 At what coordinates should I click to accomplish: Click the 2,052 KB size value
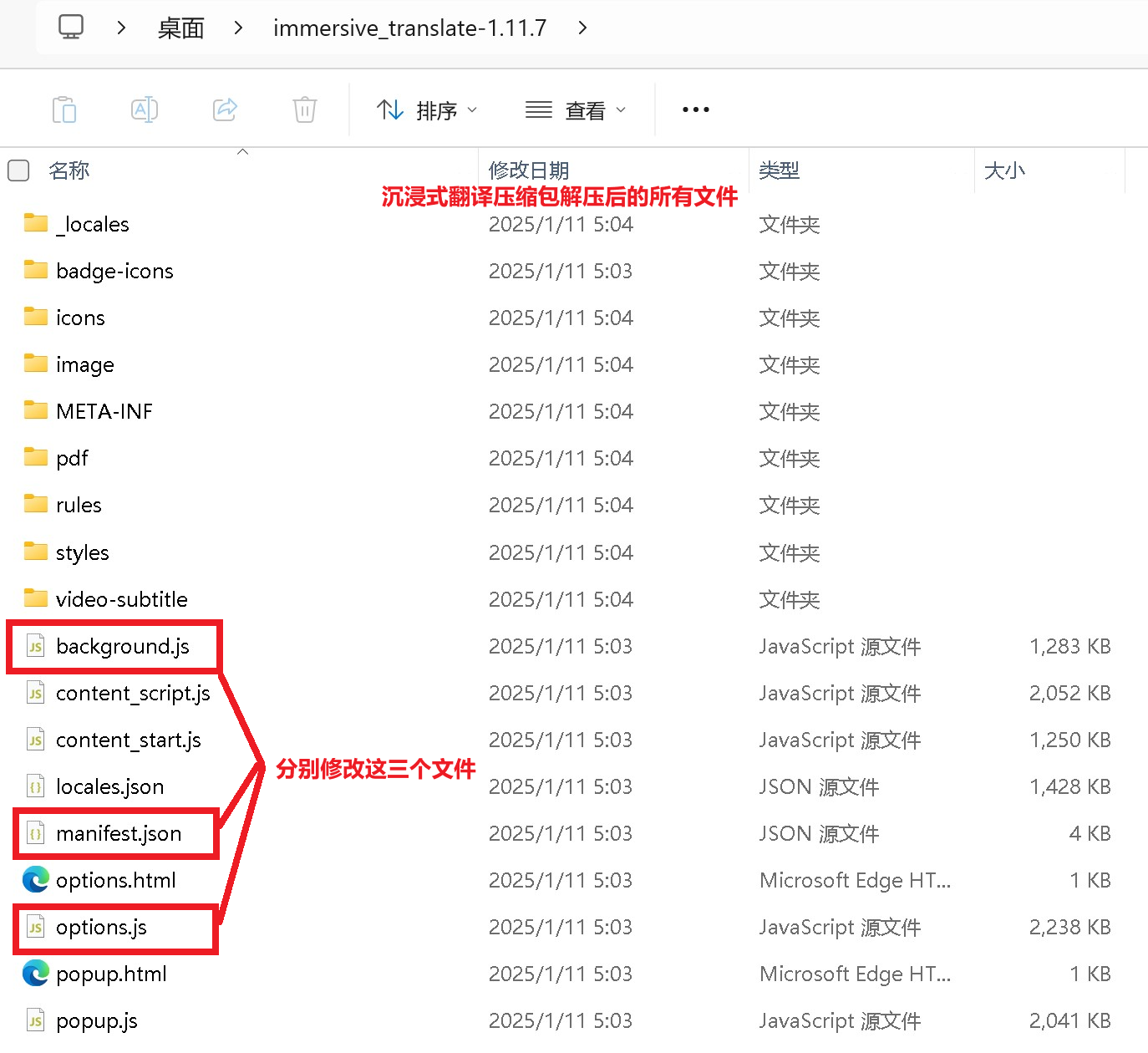click(x=1070, y=693)
